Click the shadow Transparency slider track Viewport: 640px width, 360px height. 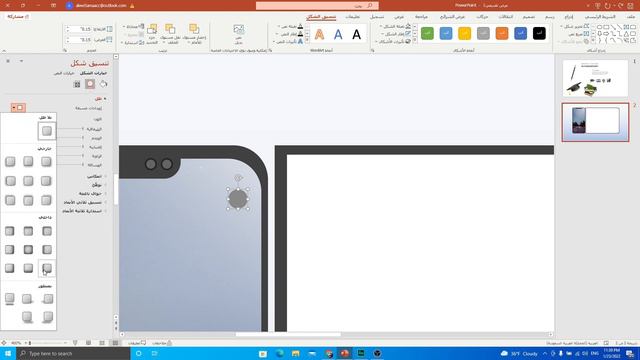(x=70, y=129)
